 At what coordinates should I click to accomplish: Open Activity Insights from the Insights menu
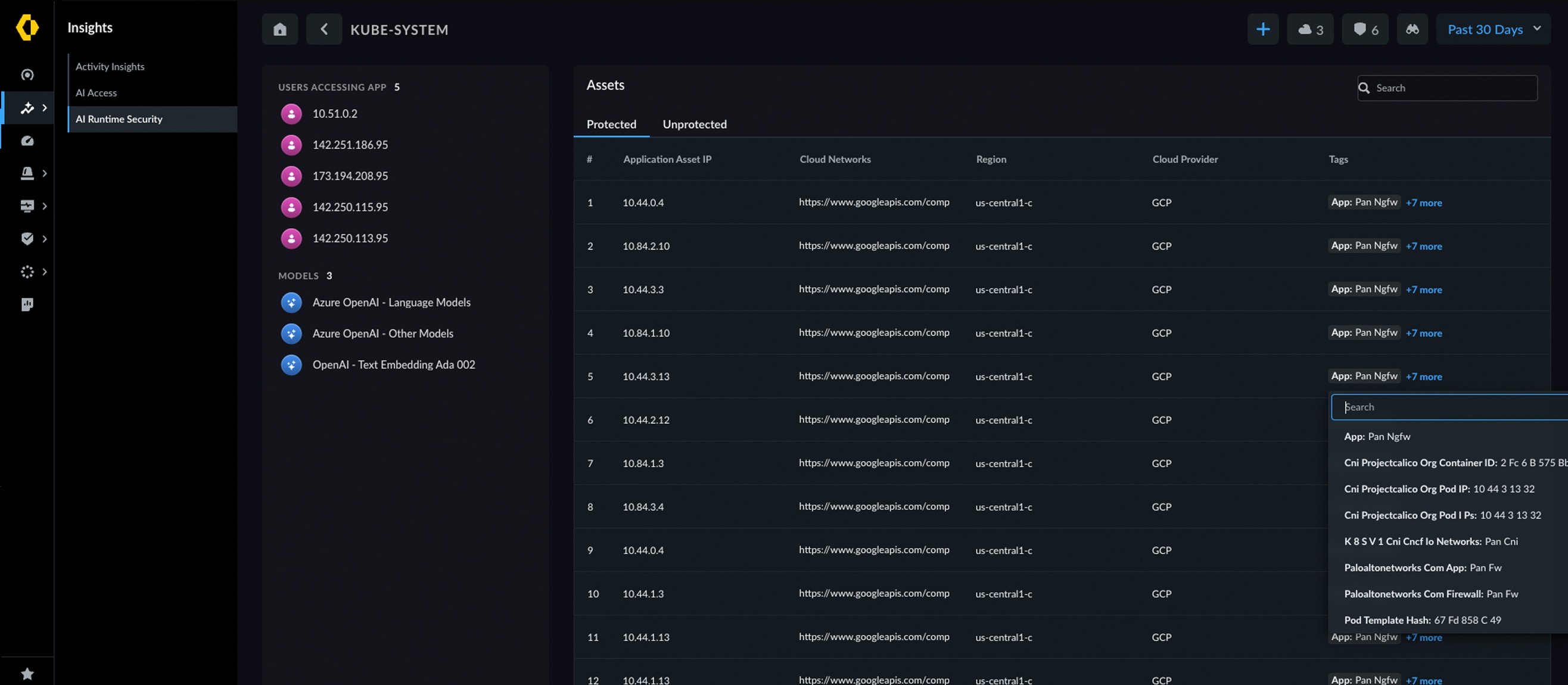[110, 66]
